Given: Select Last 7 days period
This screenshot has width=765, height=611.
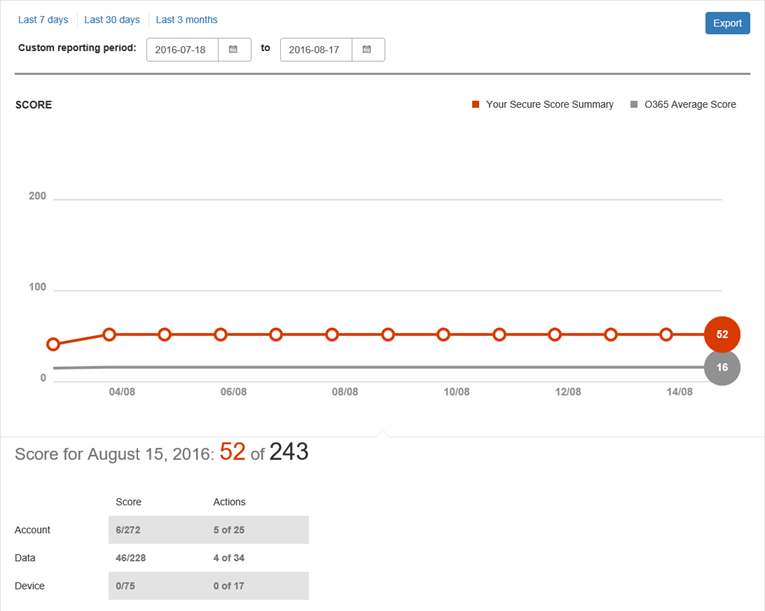Looking at the screenshot, I should point(43,20).
